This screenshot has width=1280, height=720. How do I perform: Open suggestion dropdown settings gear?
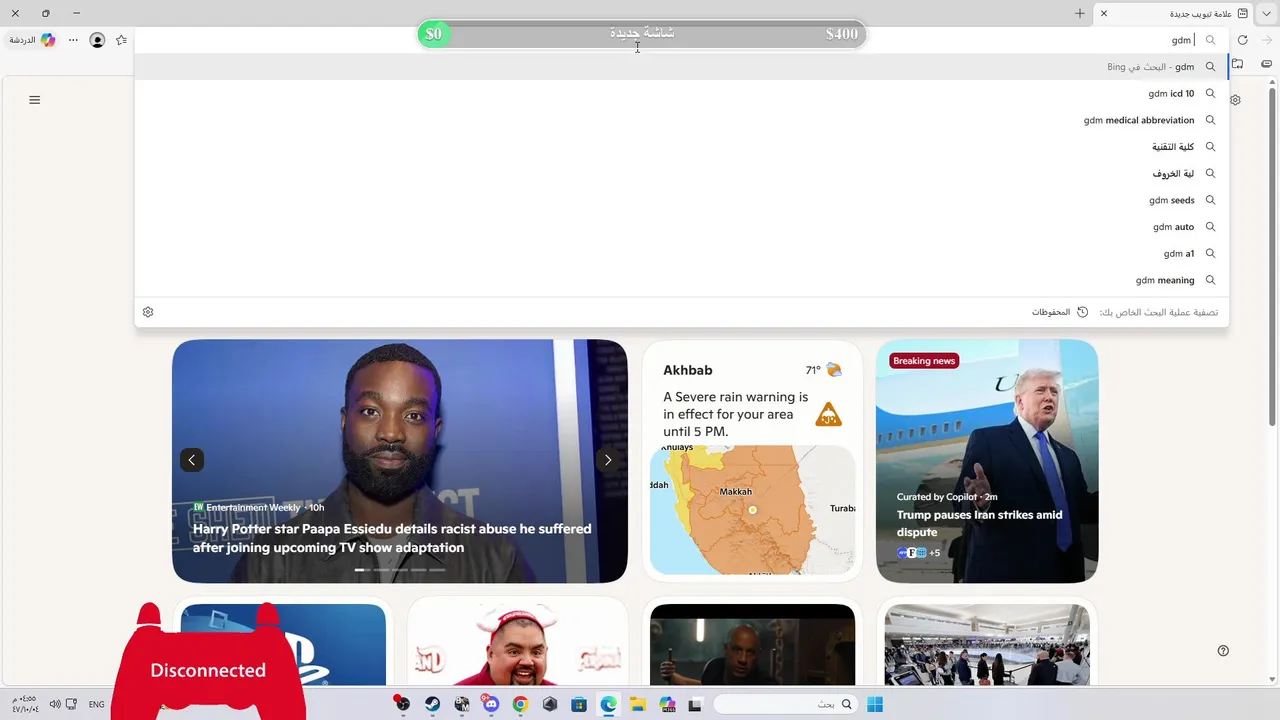tap(148, 312)
